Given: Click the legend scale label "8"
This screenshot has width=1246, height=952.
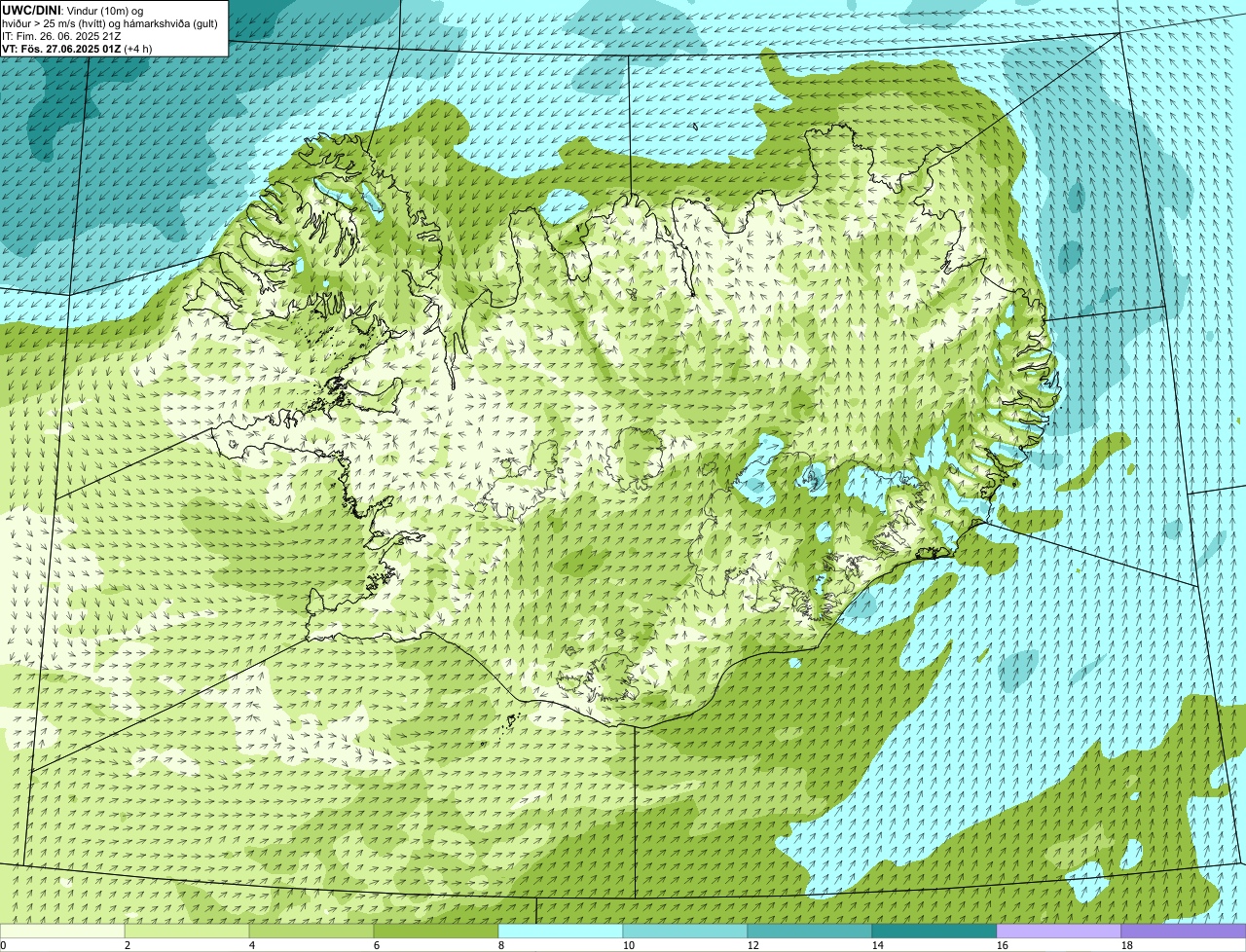Looking at the screenshot, I should 501,945.
